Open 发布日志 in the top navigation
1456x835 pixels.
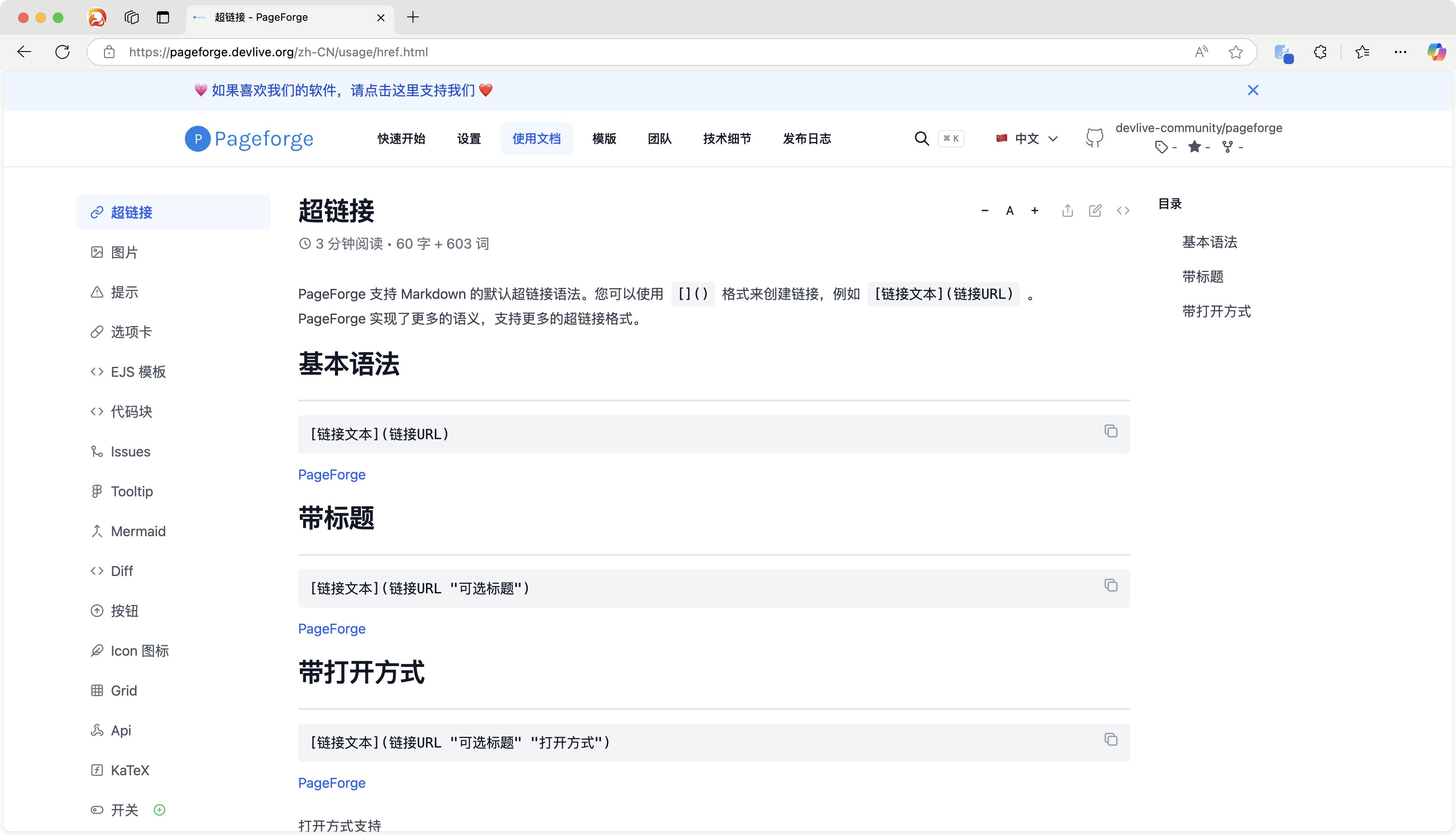point(806,139)
